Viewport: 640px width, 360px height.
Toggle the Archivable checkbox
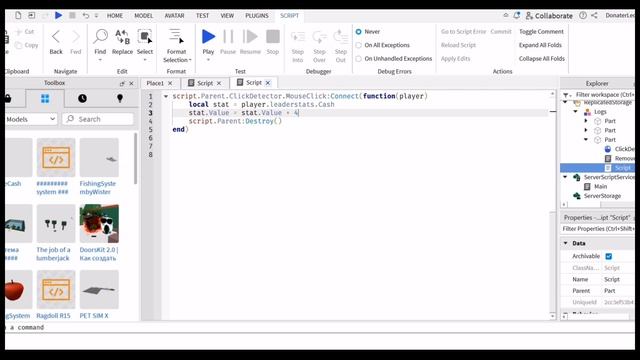click(609, 256)
